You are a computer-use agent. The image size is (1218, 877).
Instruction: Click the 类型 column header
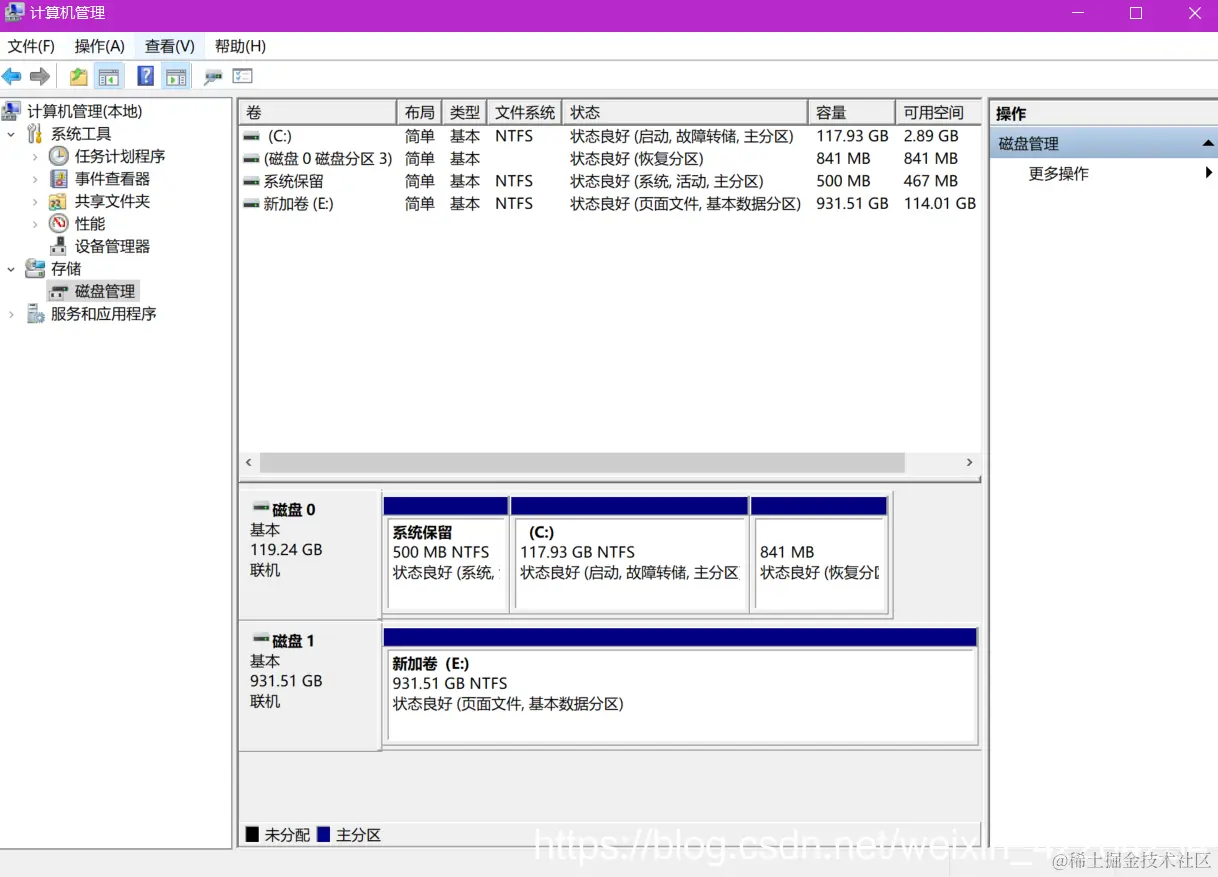coord(465,112)
